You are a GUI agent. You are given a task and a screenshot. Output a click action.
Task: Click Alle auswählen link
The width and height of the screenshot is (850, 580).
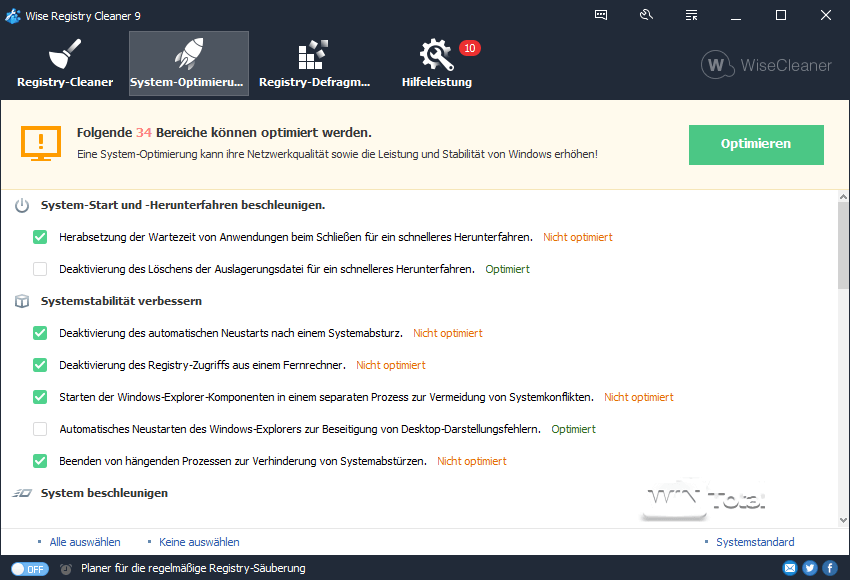click(85, 542)
